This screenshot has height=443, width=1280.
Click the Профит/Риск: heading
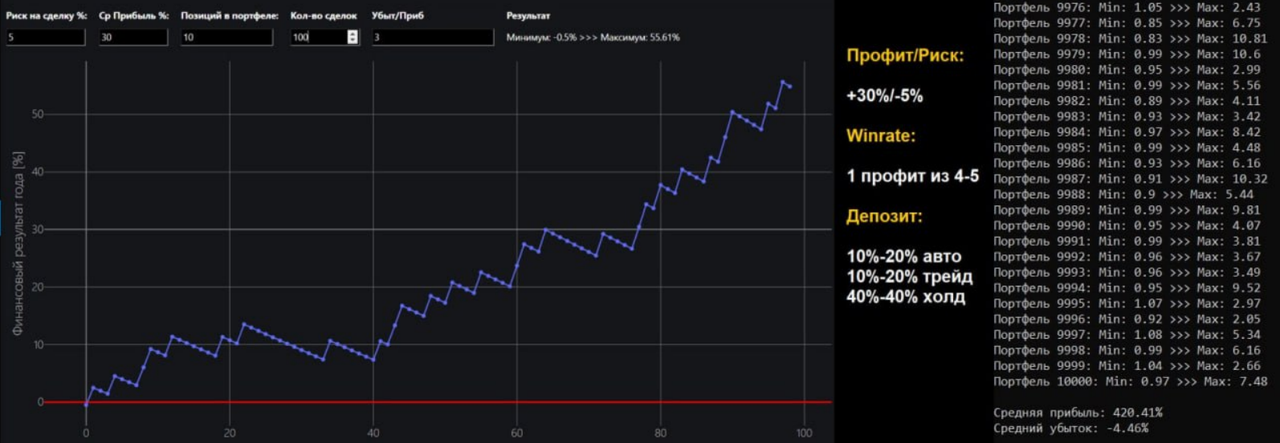click(905, 57)
